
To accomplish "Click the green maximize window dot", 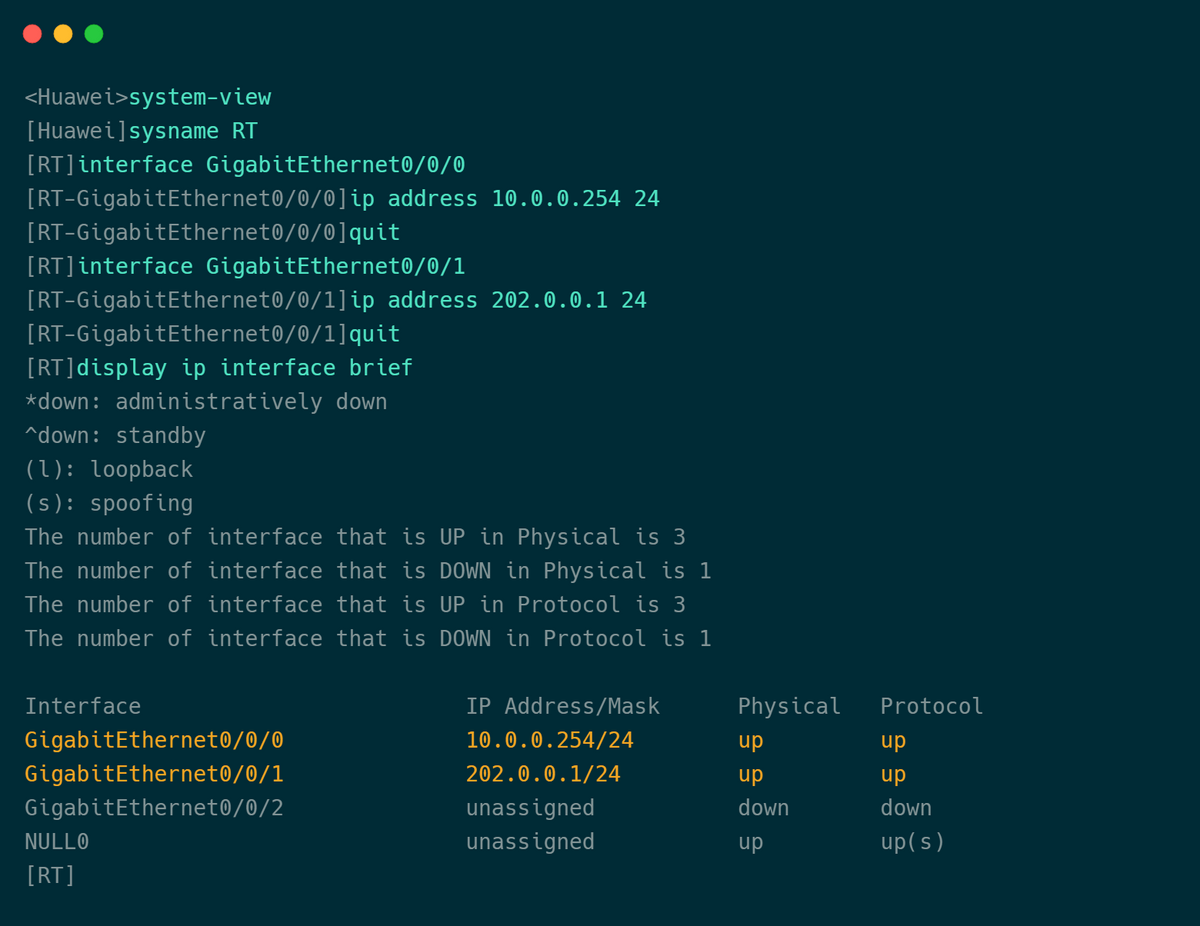I will tap(94, 34).
